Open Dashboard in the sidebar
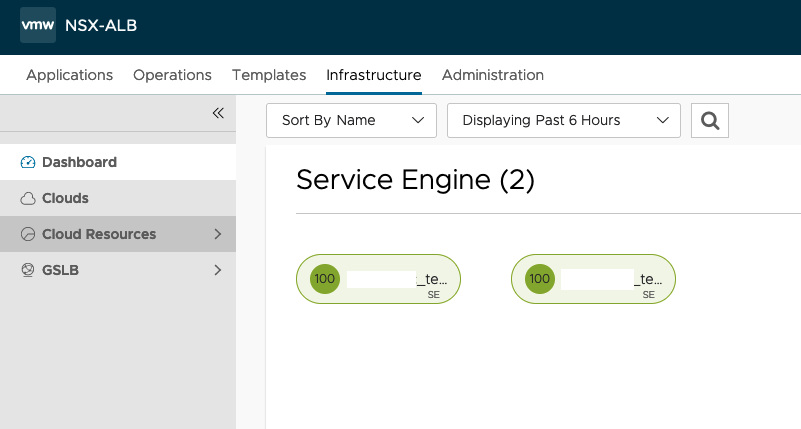 118,162
